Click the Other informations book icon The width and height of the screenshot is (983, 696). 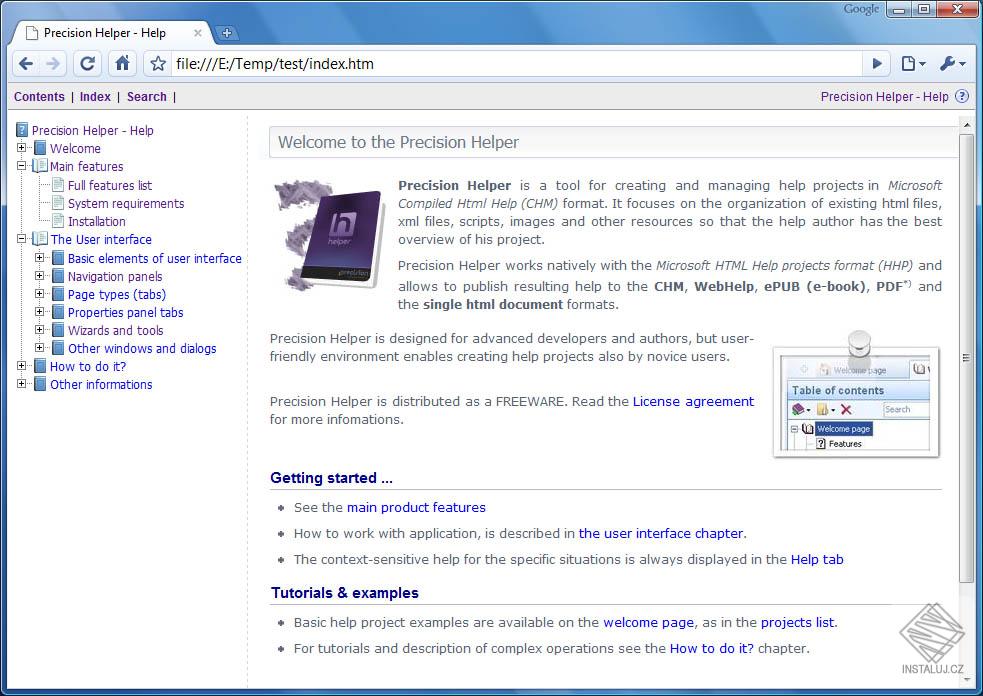coord(40,384)
